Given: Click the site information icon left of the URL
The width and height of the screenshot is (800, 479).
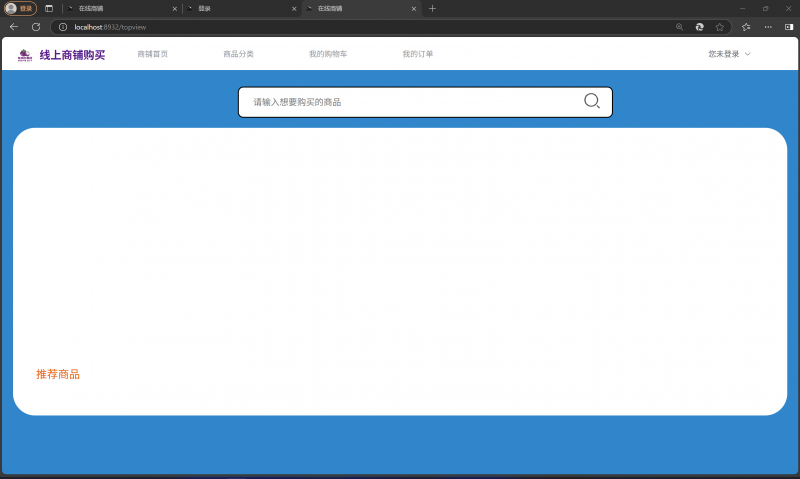Looking at the screenshot, I should [63, 27].
